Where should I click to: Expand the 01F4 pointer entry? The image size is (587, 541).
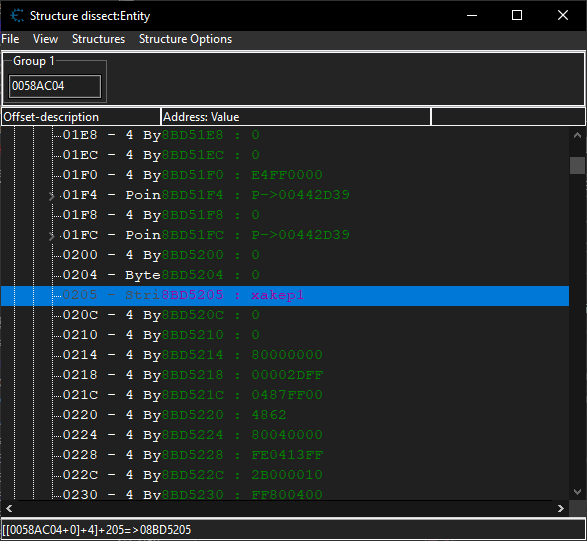[x=52, y=195]
